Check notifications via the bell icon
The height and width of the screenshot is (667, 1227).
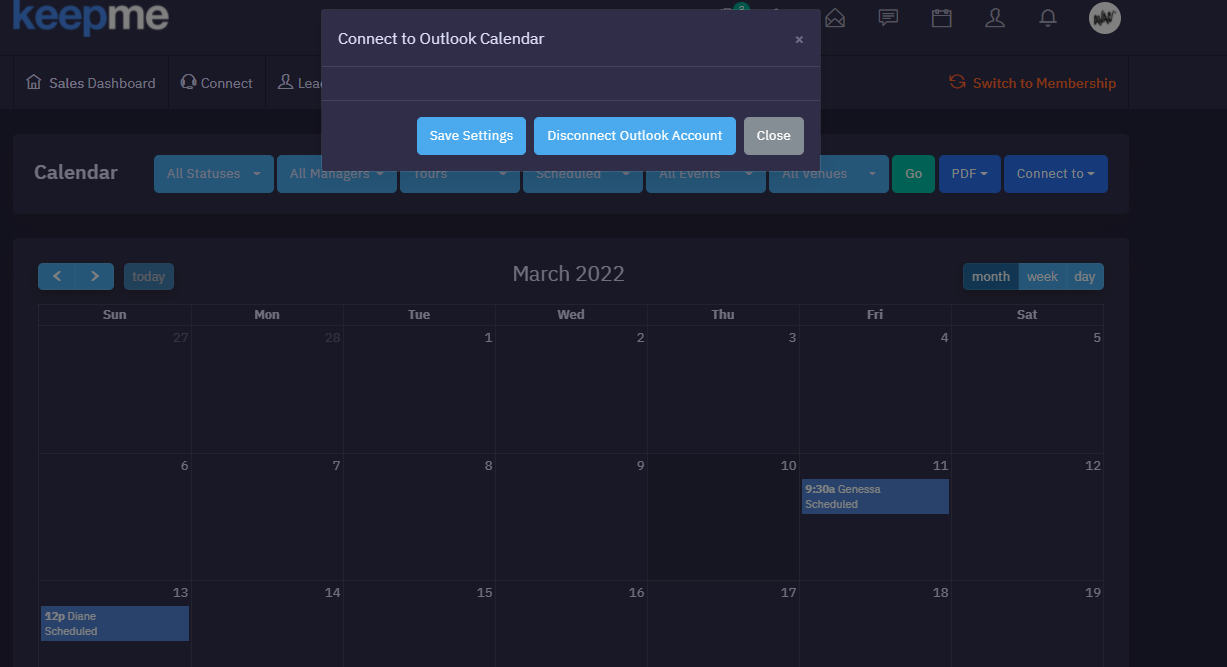[1049, 17]
